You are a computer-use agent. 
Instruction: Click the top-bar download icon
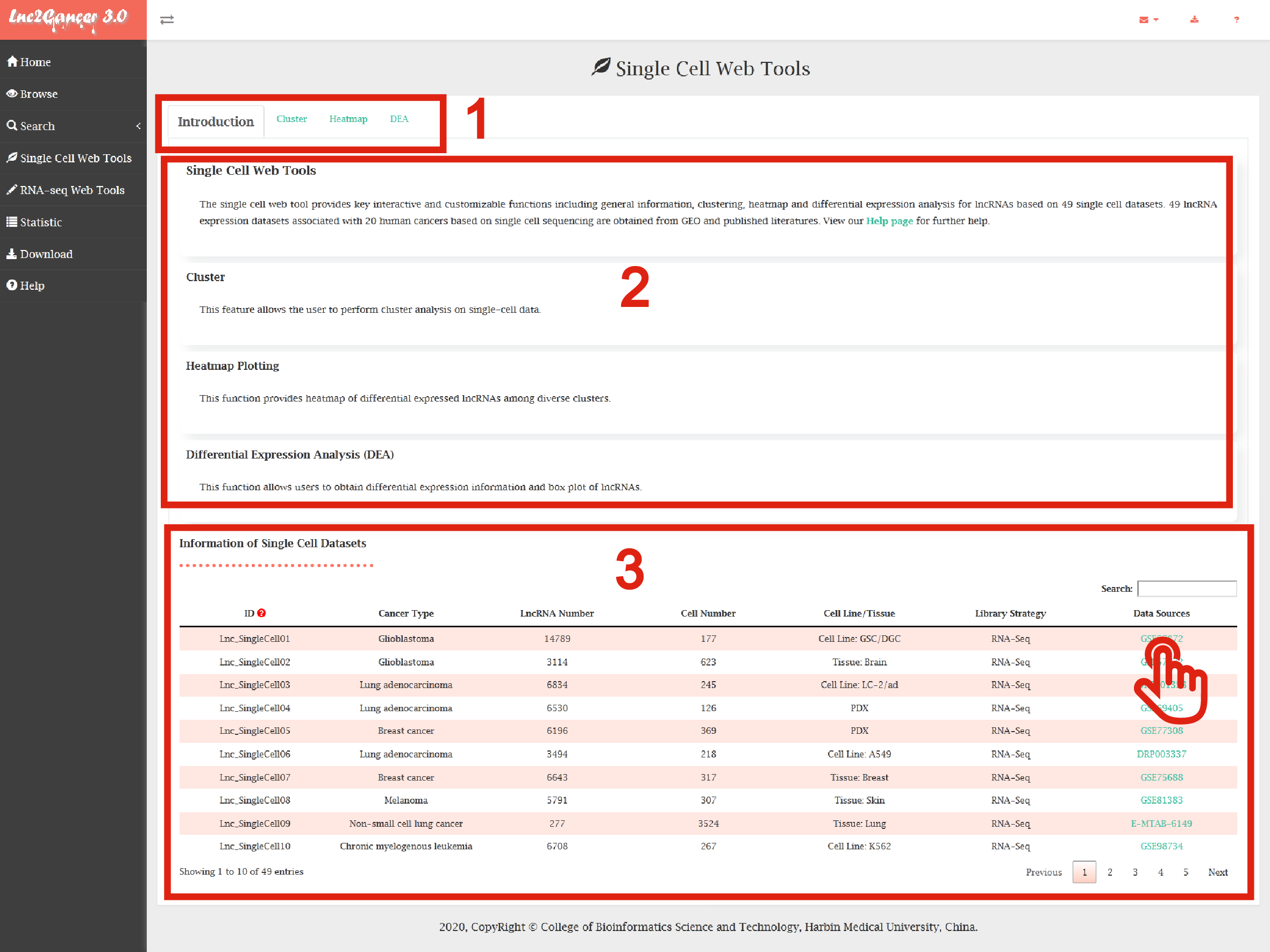1194,20
